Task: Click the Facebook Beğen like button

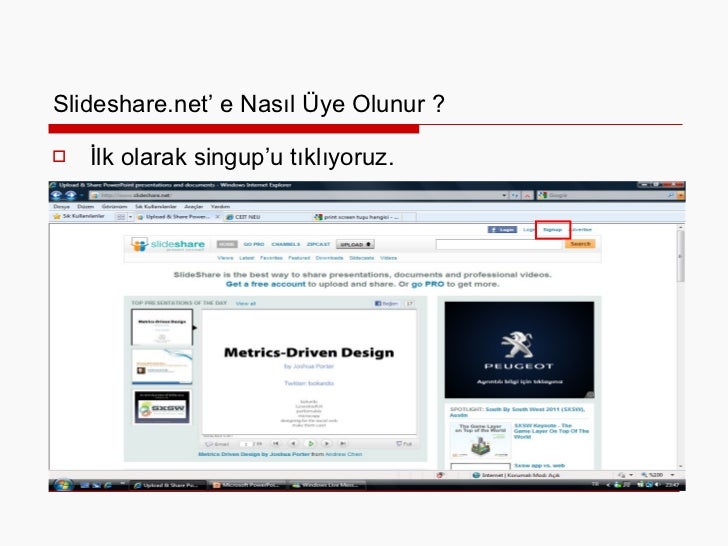Action: [x=387, y=304]
